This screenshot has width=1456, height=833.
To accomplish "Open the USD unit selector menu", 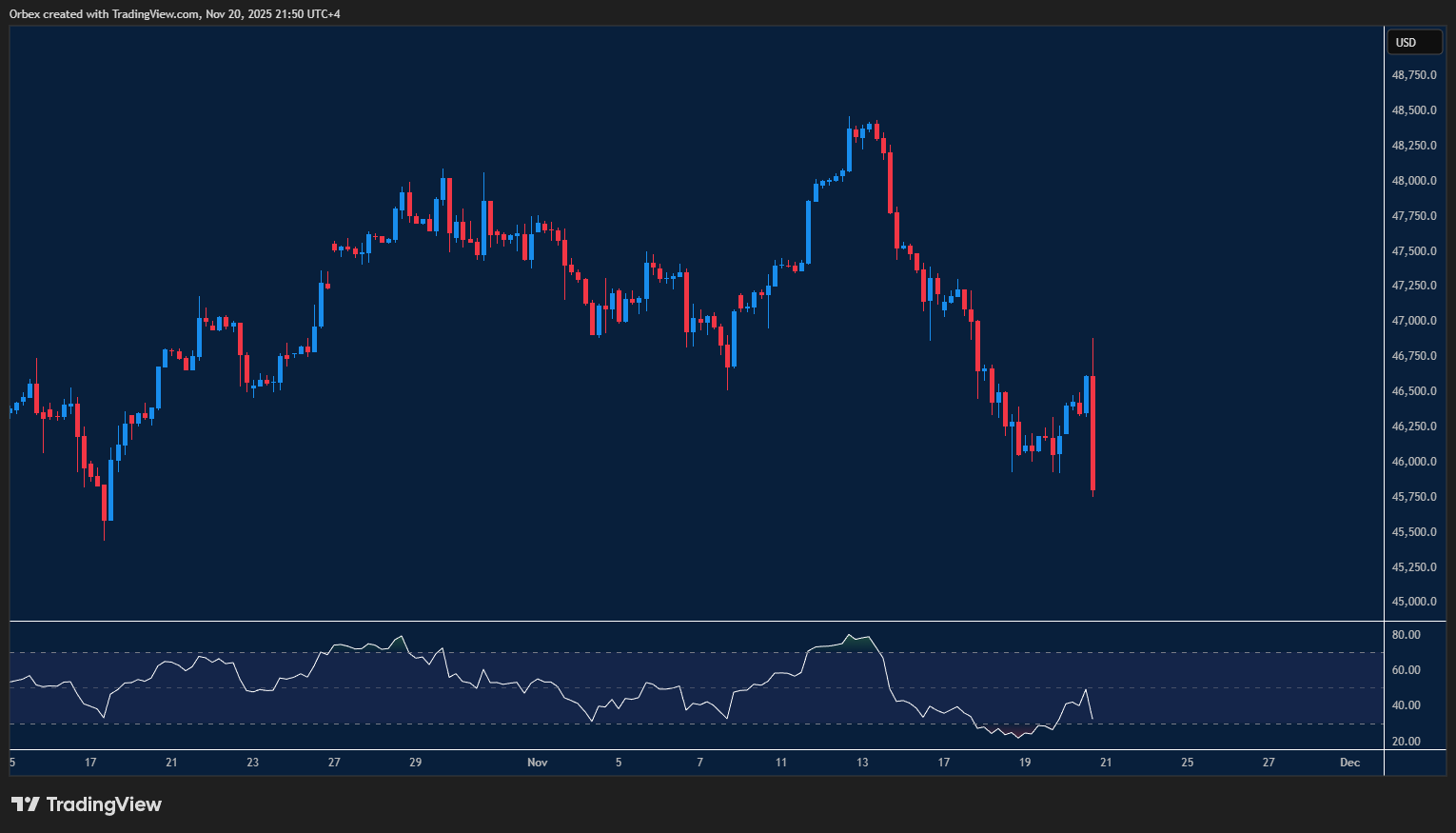I will 1414,42.
